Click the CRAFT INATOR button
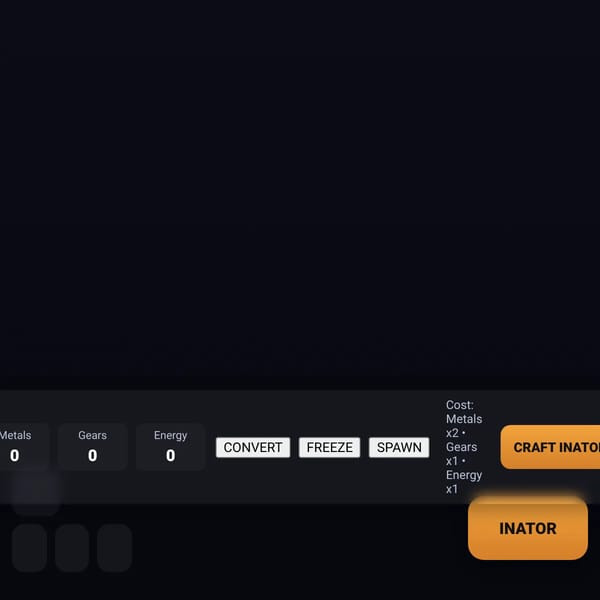This screenshot has width=600, height=600. click(x=551, y=447)
